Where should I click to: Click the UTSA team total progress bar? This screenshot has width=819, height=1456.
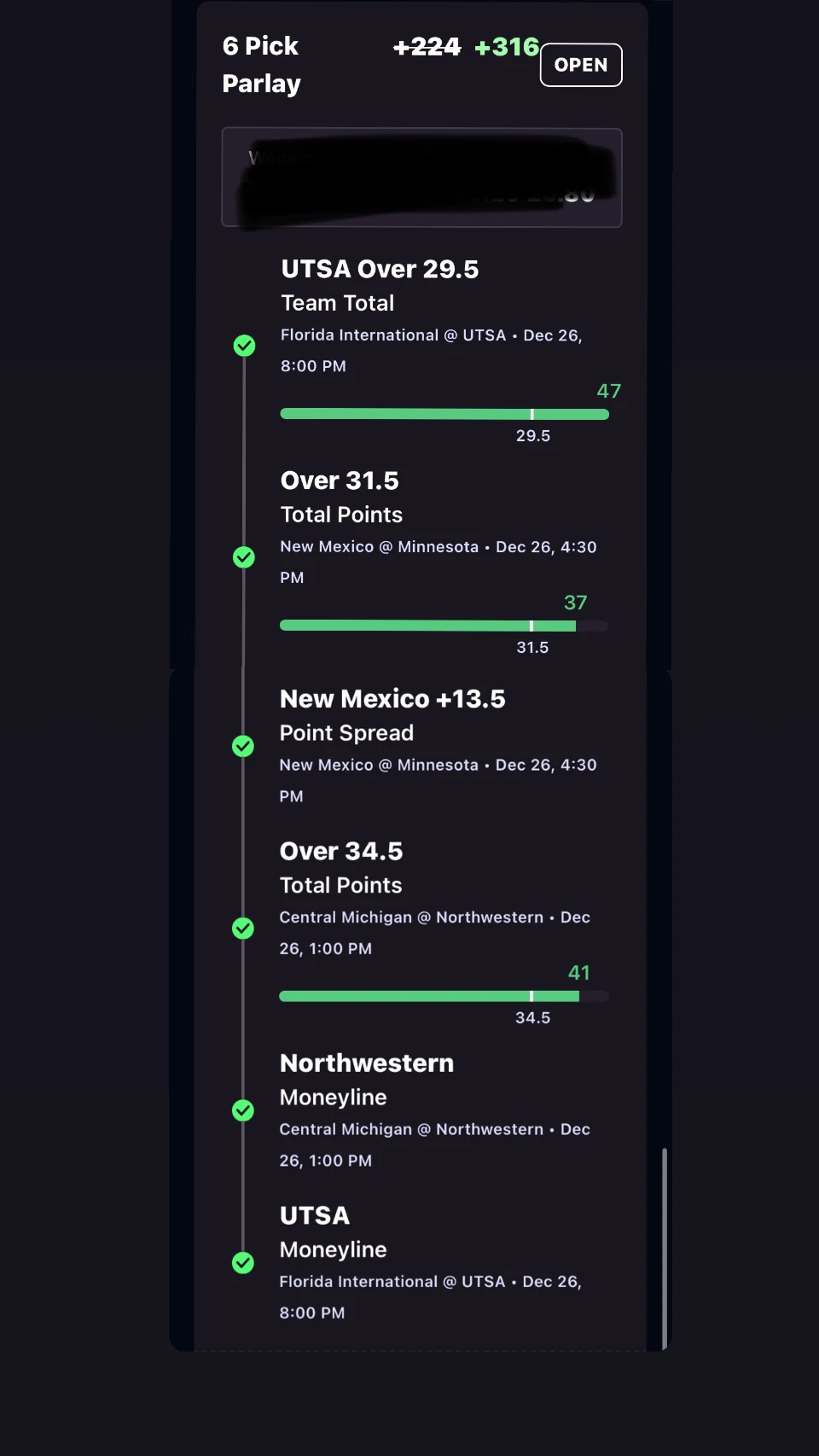pos(444,414)
